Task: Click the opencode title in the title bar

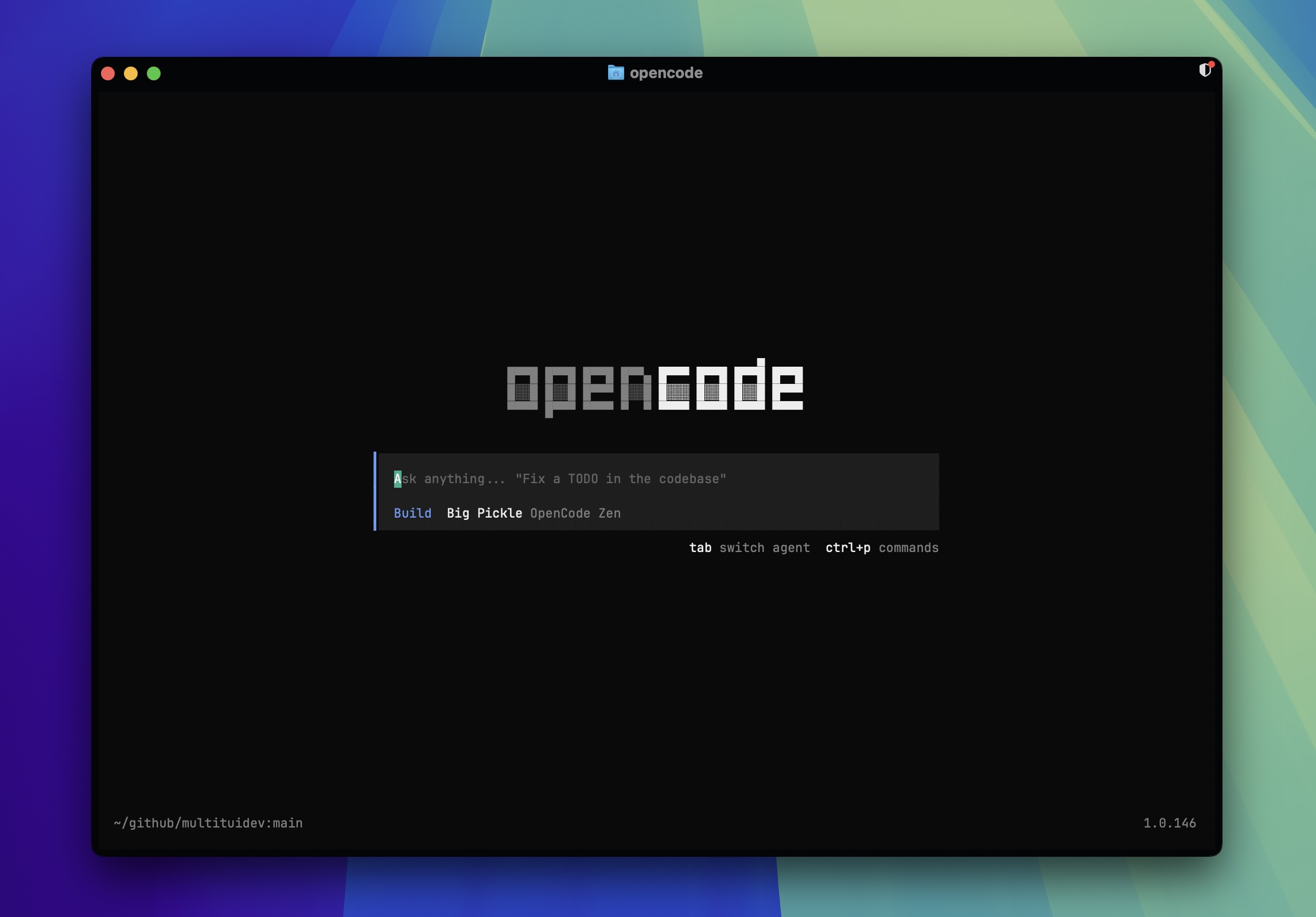Action: [x=665, y=73]
